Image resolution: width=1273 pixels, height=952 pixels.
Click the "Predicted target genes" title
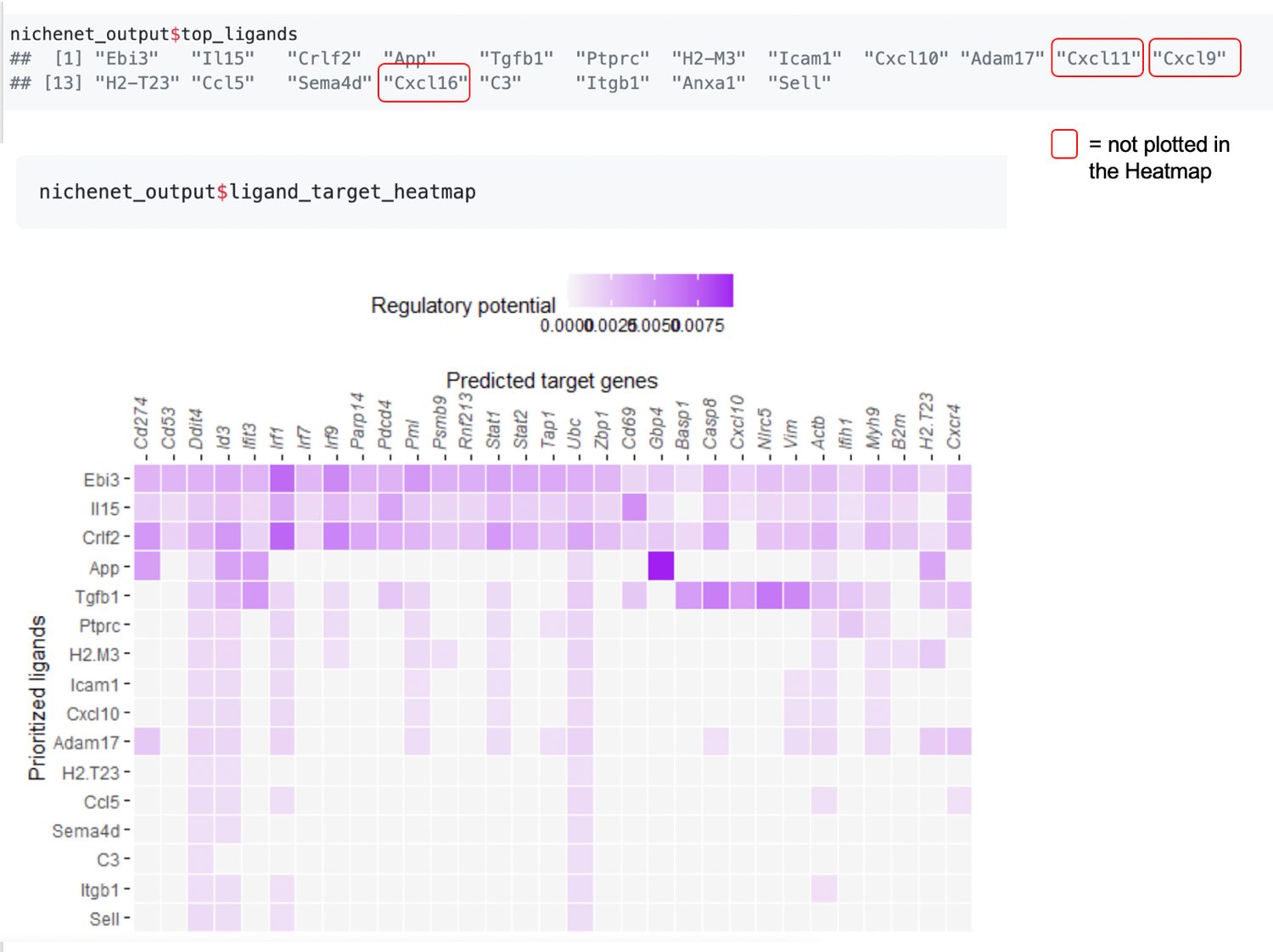click(551, 381)
